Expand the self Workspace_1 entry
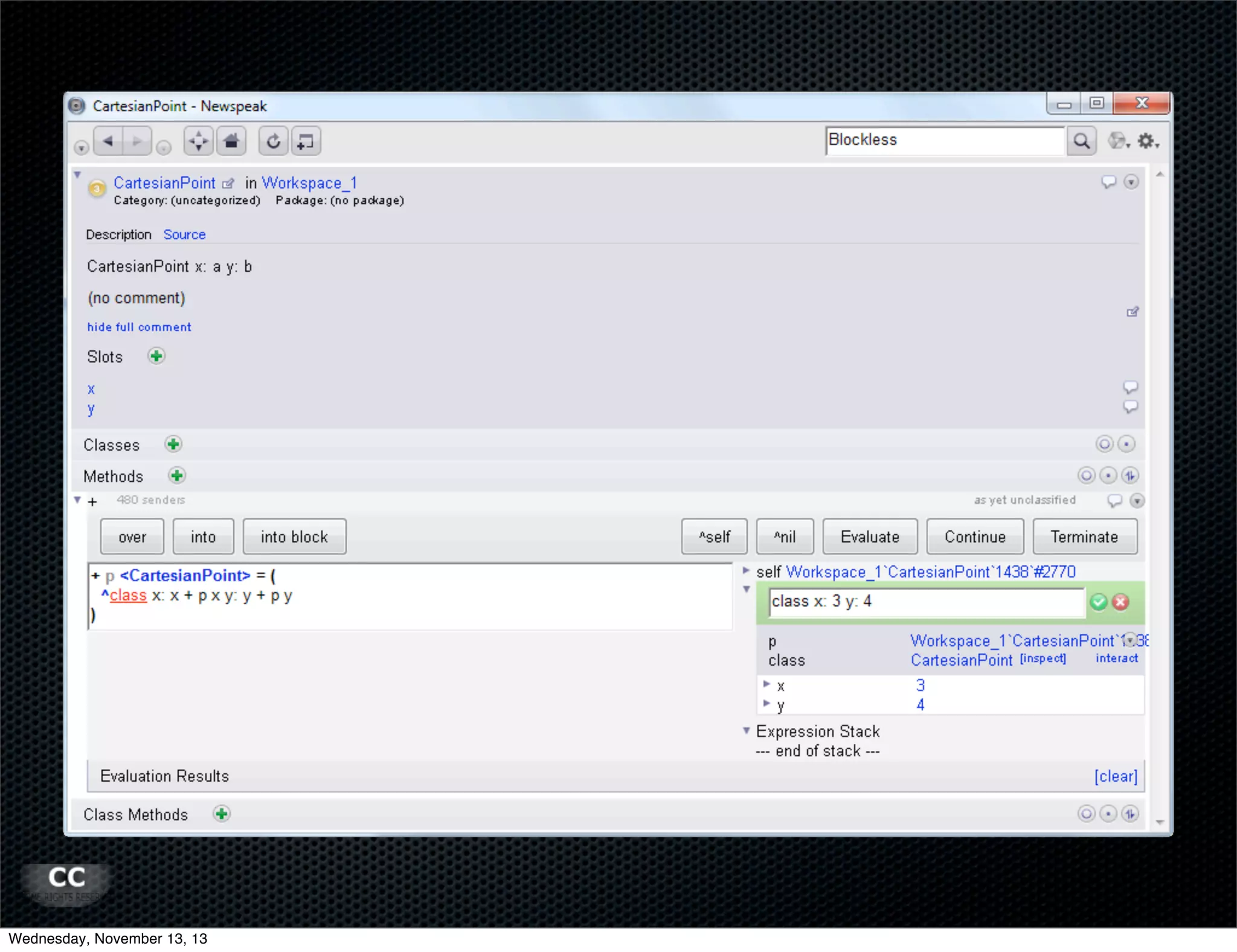This screenshot has height=952, width=1237. point(746,570)
